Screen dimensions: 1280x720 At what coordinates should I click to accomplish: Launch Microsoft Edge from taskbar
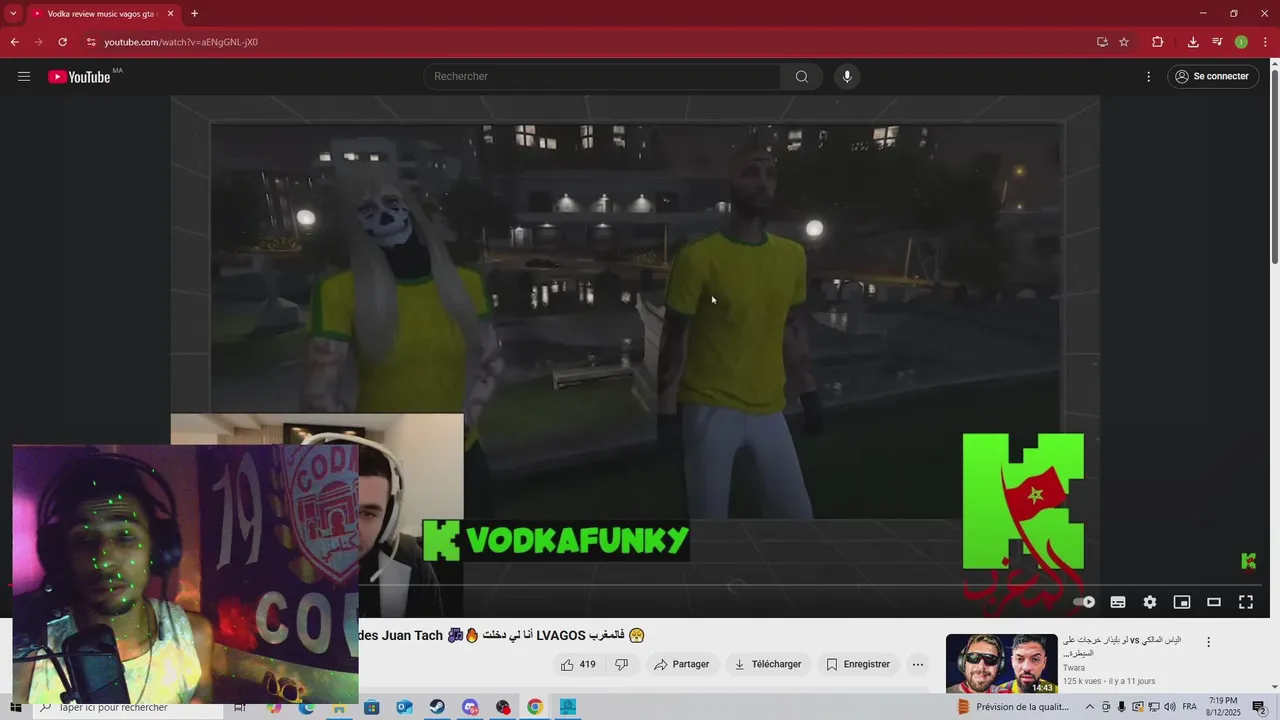click(306, 707)
